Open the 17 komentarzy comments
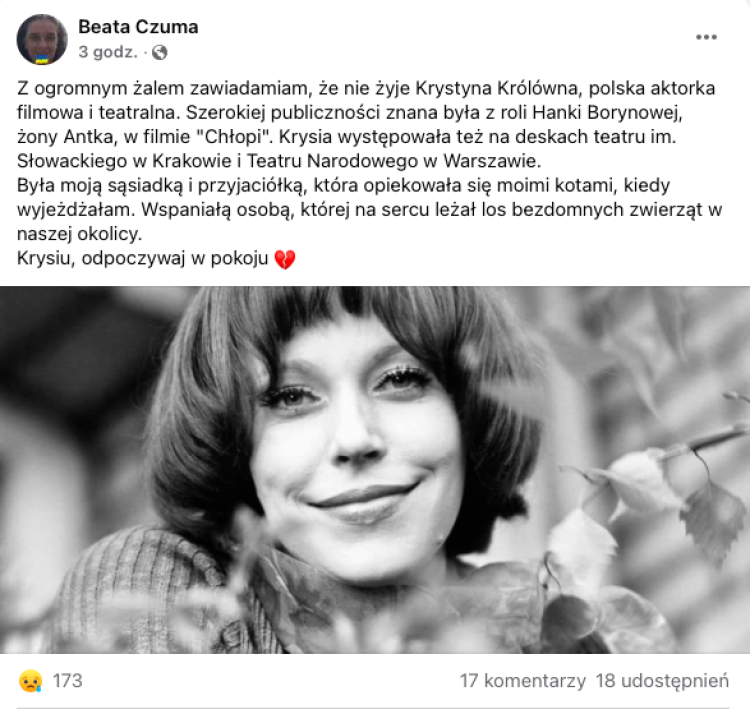Viewport: 750px width, 714px height. [523, 681]
